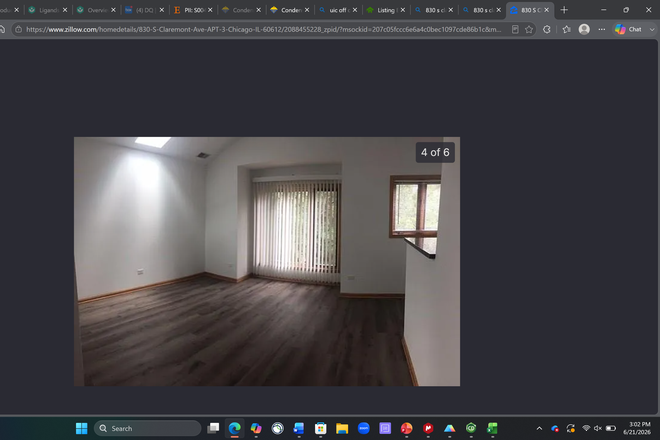Open the reader view page icon in address bar
The width and height of the screenshot is (660, 440).
click(x=515, y=29)
